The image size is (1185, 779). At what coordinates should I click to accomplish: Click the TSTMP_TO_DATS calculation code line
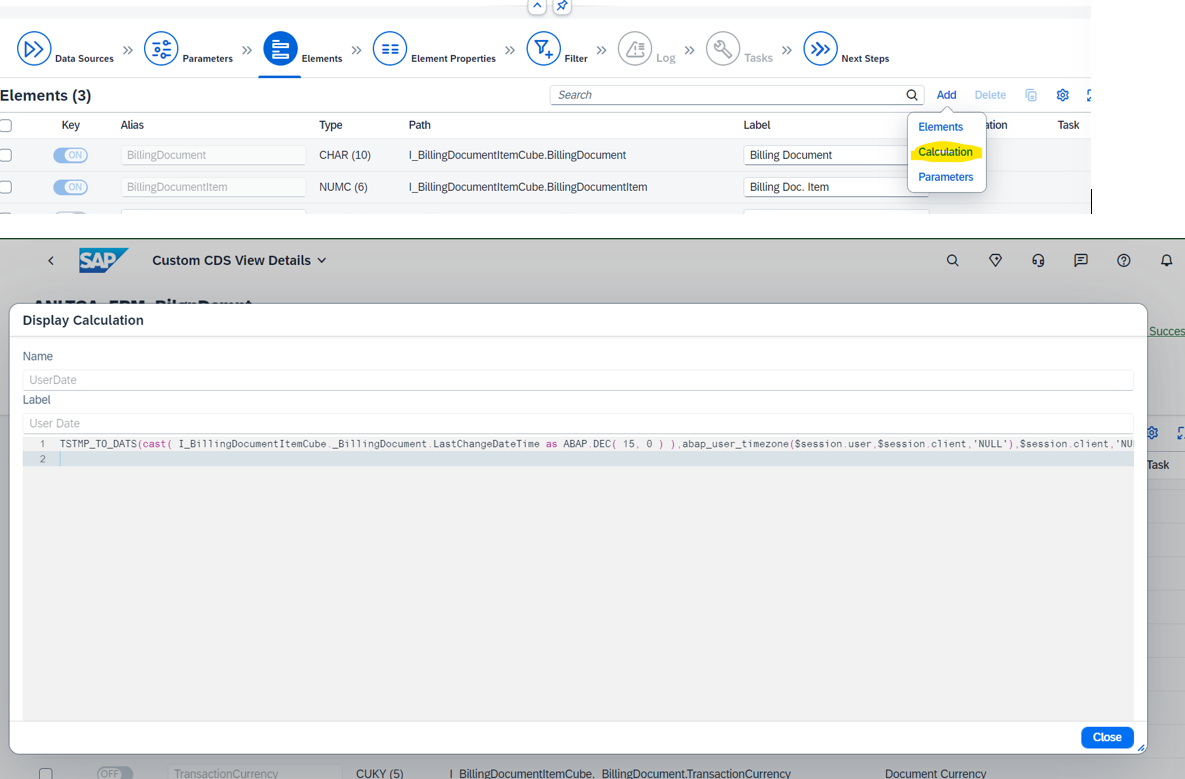pyautogui.click(x=596, y=444)
